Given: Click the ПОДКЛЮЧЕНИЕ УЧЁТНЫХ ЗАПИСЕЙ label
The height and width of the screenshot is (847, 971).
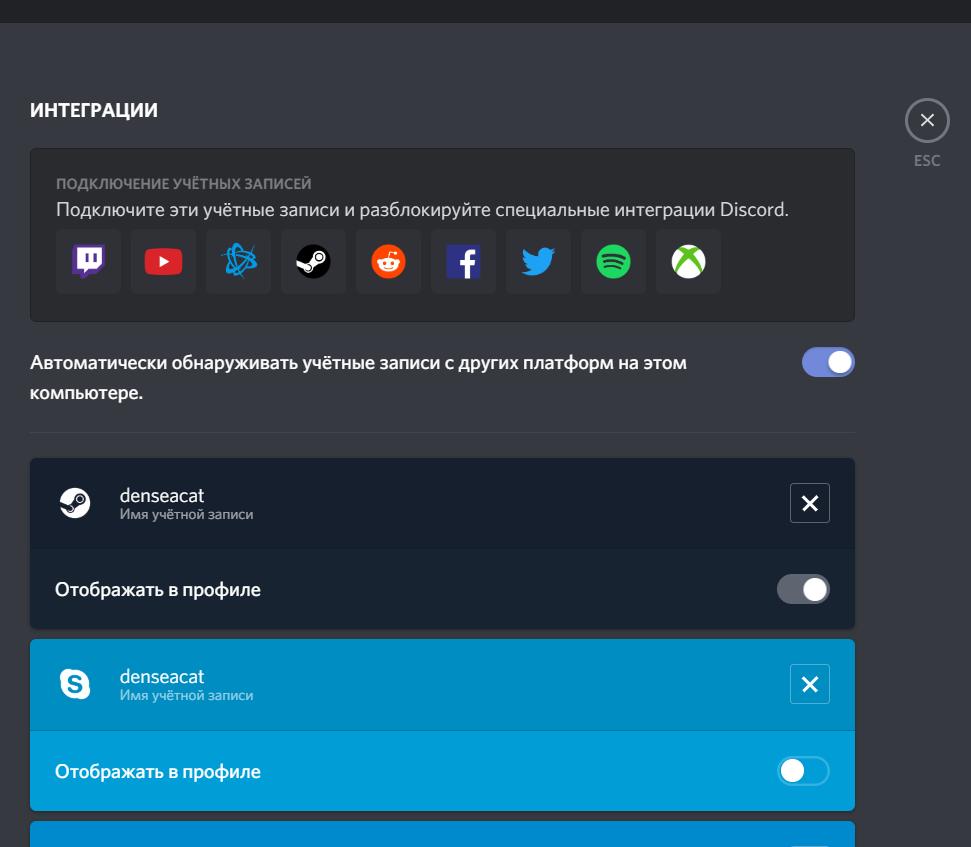Looking at the screenshot, I should coord(183,184).
